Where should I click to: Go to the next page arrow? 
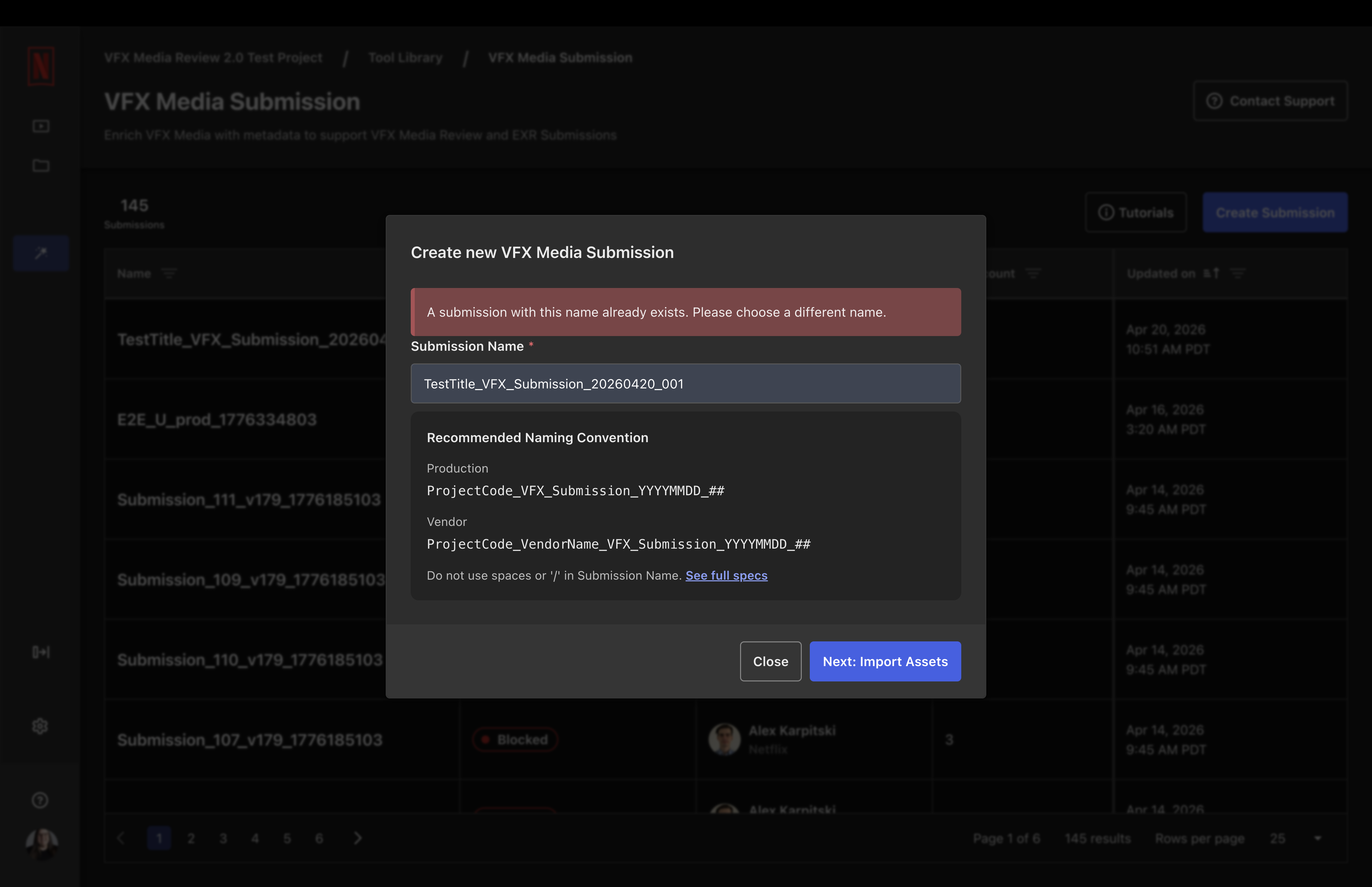click(x=358, y=838)
